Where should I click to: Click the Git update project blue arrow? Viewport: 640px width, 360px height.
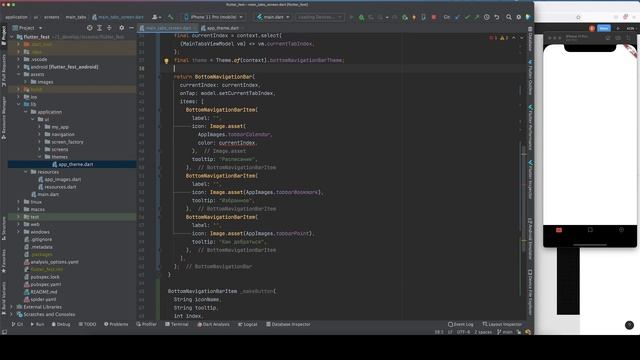click(x=457, y=17)
